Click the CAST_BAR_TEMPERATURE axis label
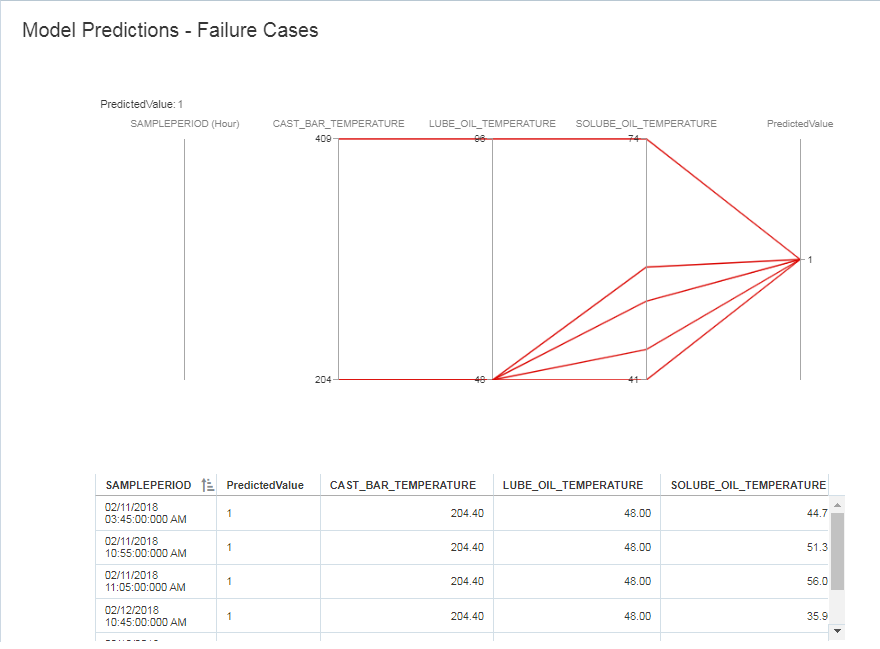 338,123
